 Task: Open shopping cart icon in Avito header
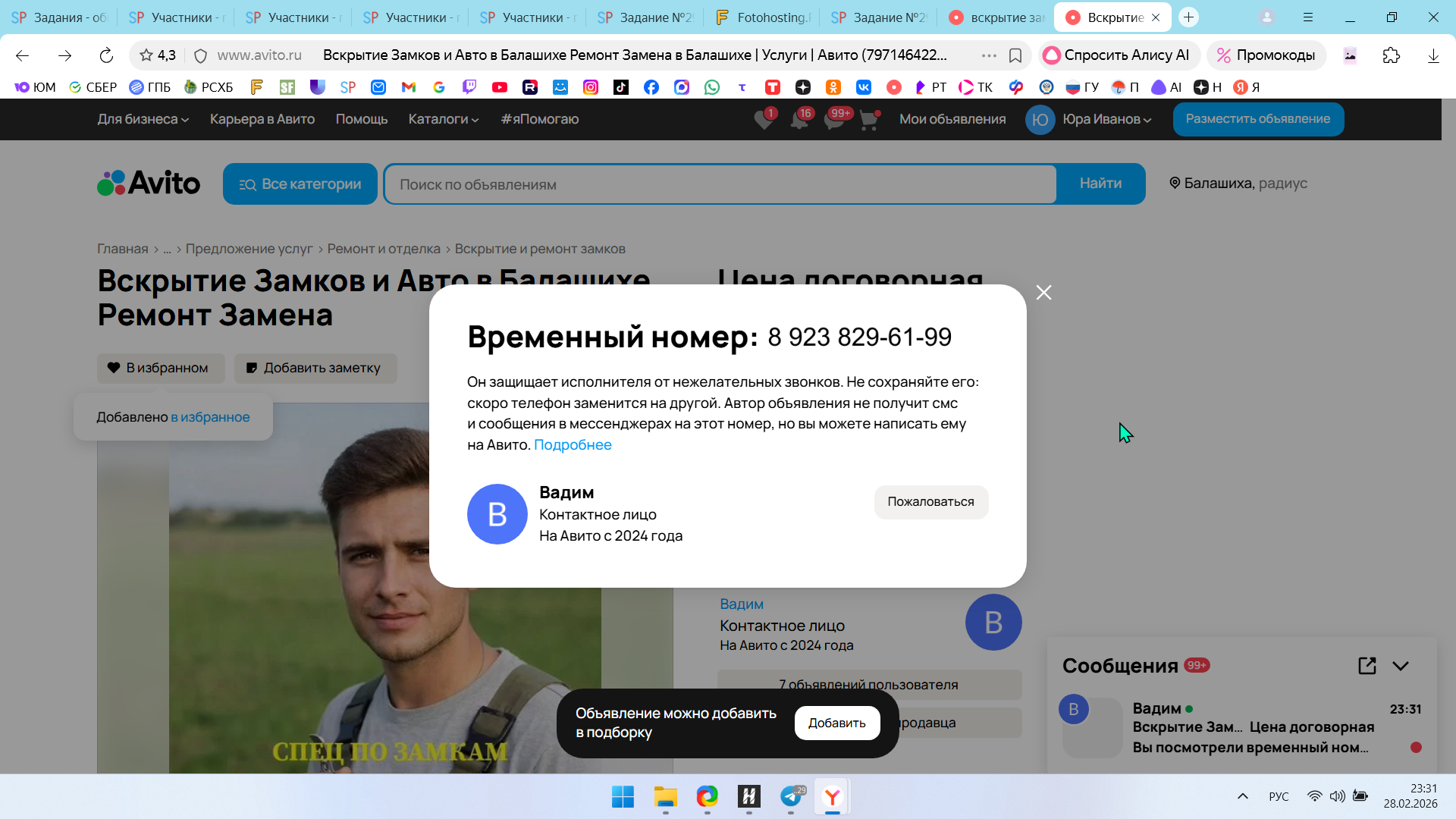[x=869, y=120]
